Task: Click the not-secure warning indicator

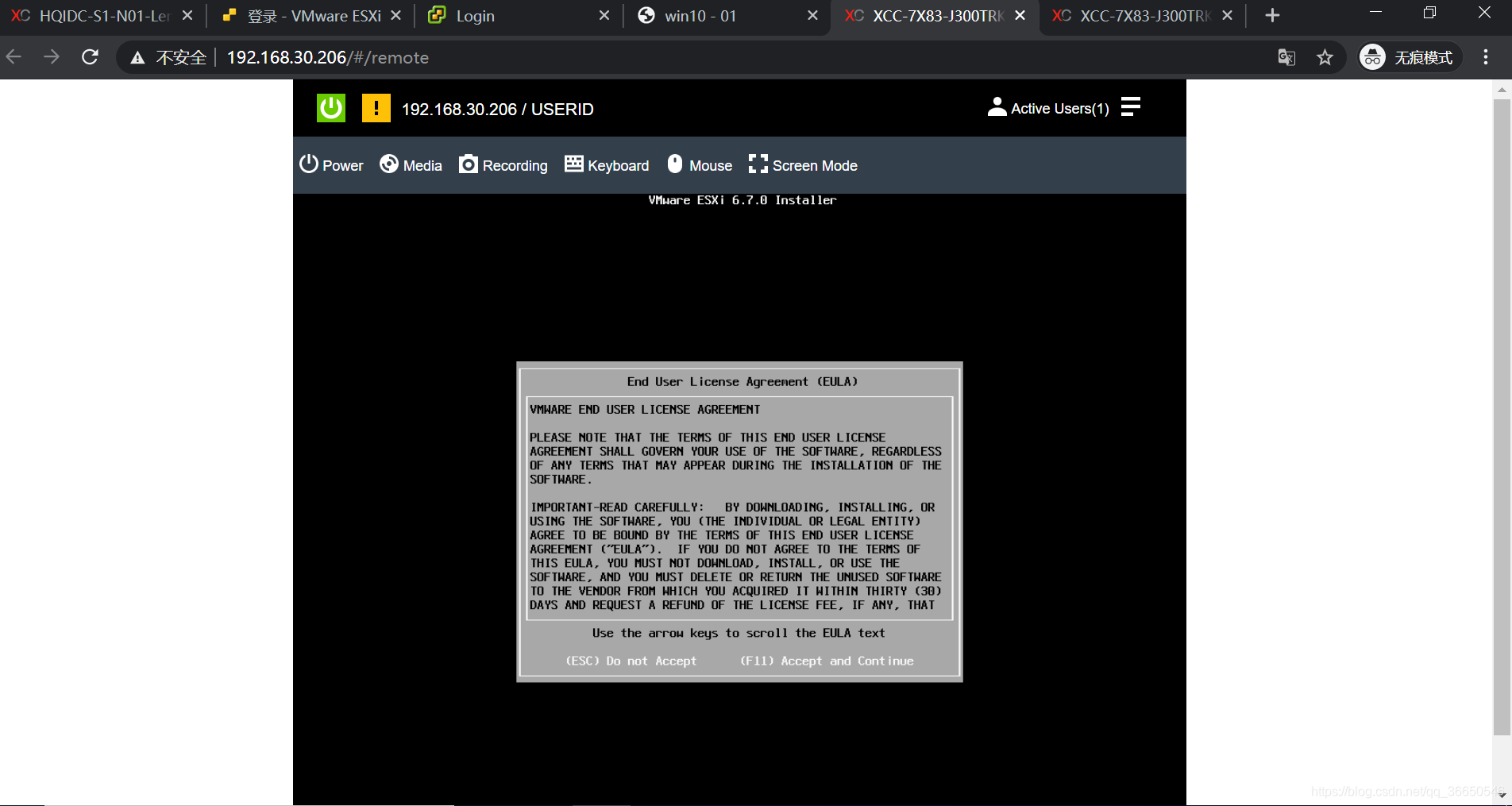Action: click(168, 57)
